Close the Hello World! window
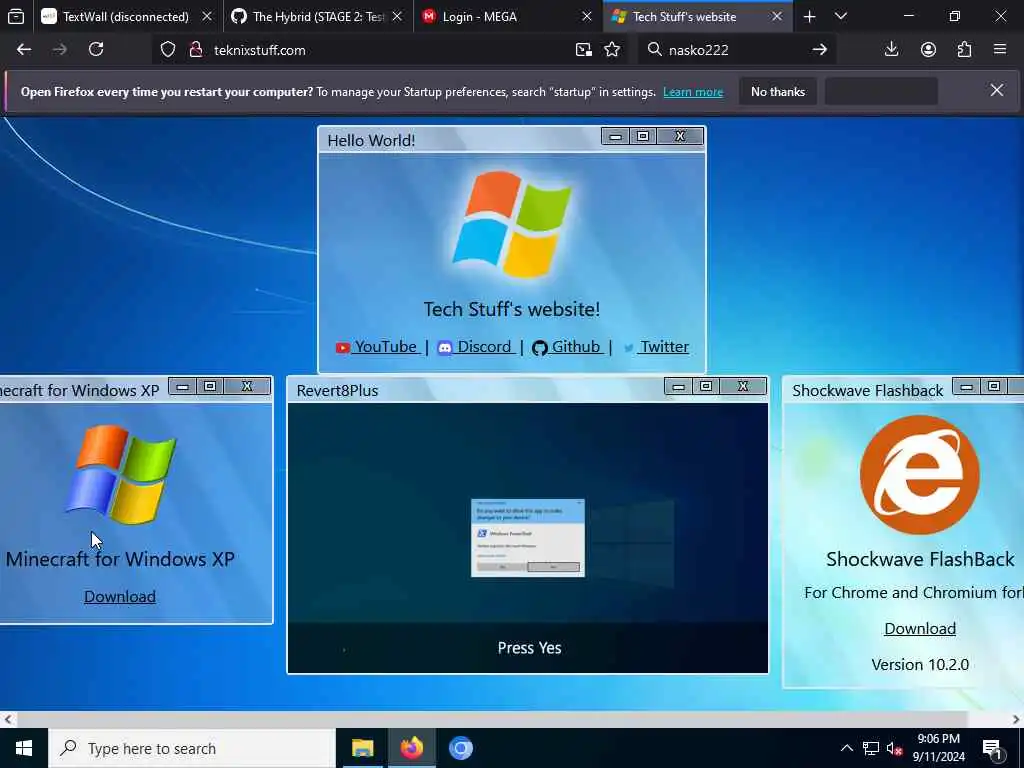Screen dimensions: 1024x768 pyautogui.click(x=680, y=136)
